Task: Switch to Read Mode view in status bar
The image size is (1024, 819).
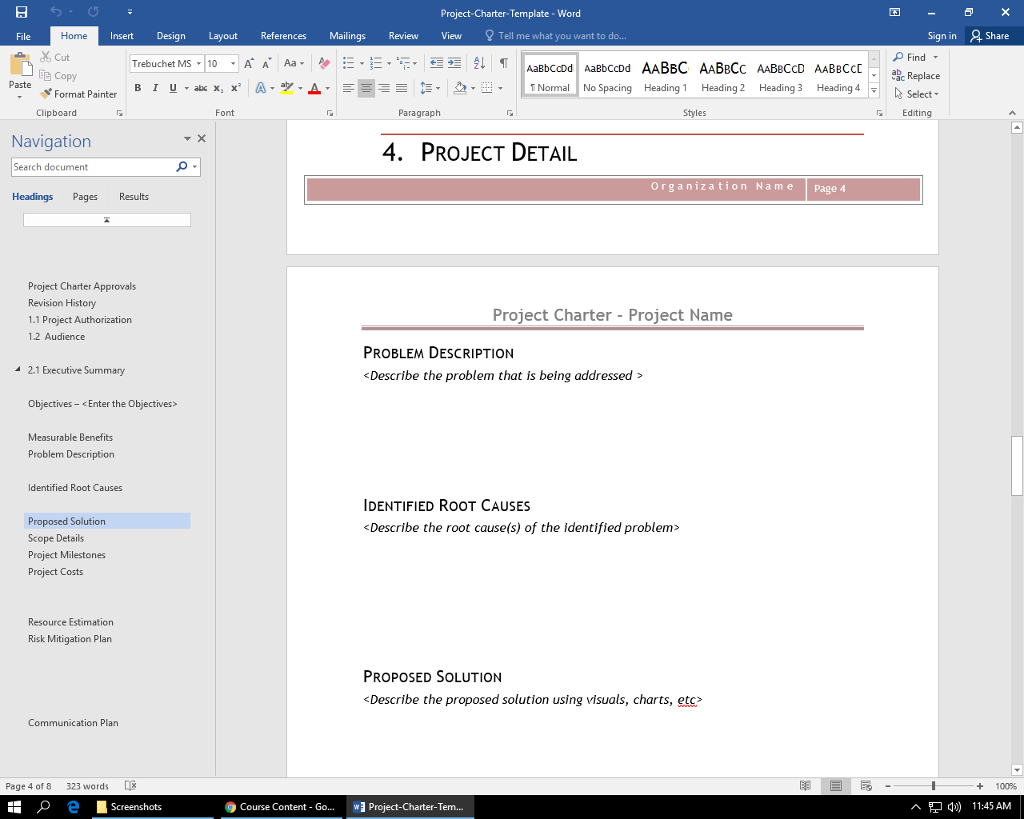Action: (805, 786)
